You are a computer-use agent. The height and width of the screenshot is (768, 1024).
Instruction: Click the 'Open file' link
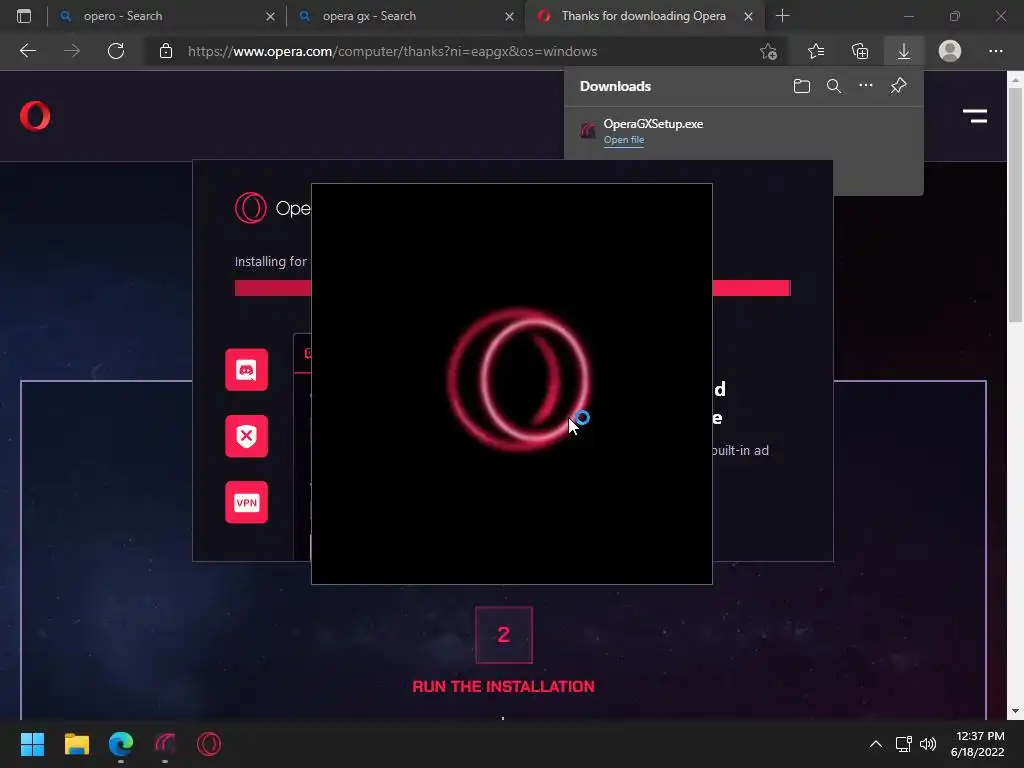coord(624,140)
